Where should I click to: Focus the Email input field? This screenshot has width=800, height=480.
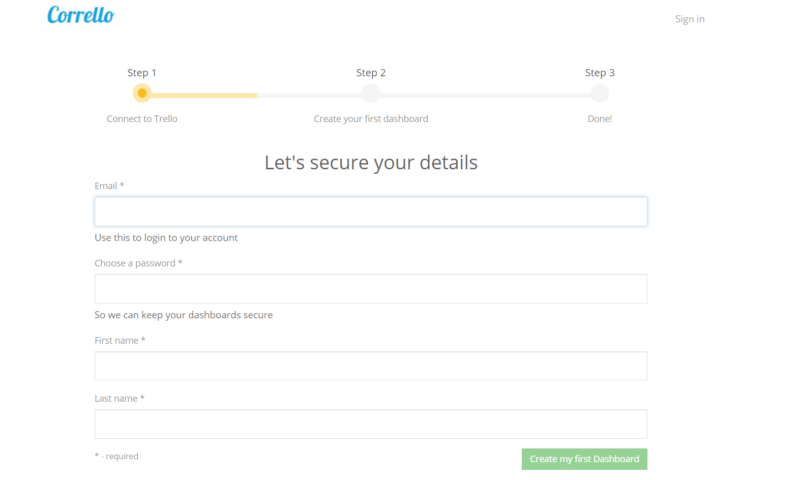[371, 212]
